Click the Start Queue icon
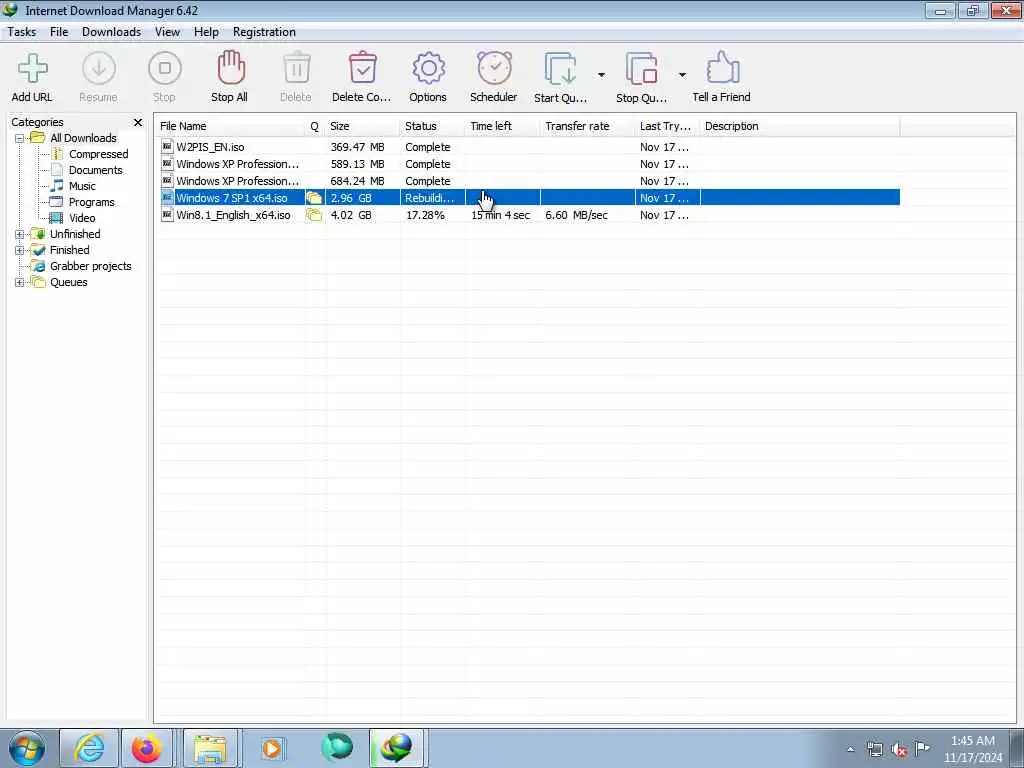Image resolution: width=1024 pixels, height=768 pixels. (x=560, y=69)
